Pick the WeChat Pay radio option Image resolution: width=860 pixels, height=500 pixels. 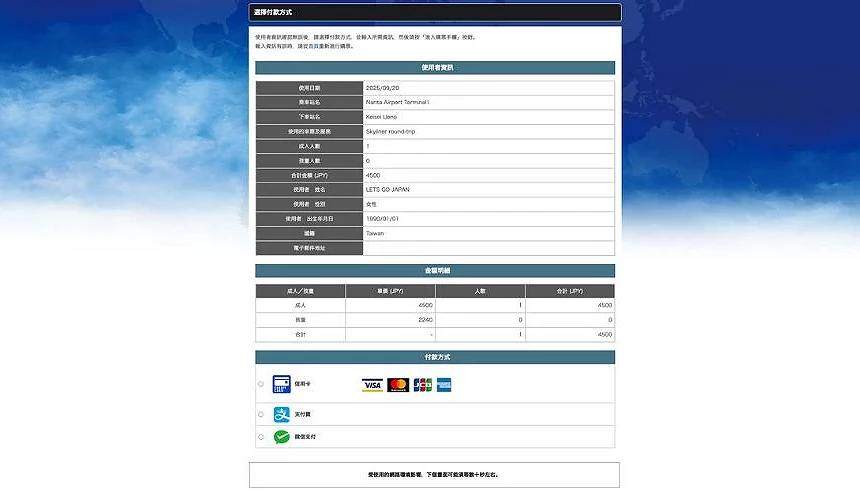pos(261,437)
